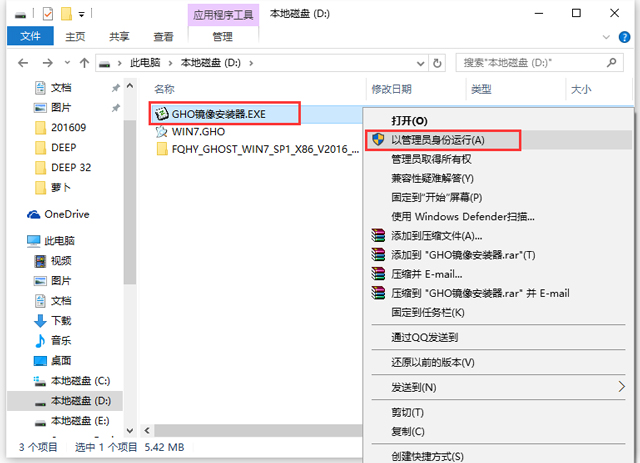
Task: Expand the ribbon with the chevron
Action: (x=607, y=37)
